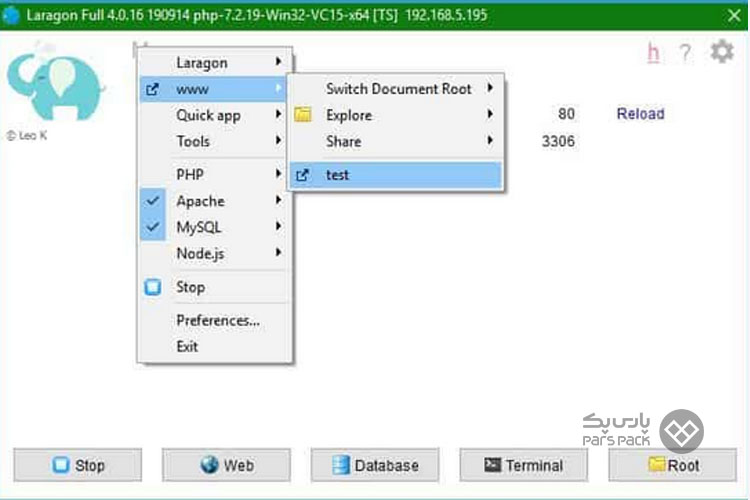Select Exit in the context menu
The height and width of the screenshot is (500, 750).
[215, 346]
